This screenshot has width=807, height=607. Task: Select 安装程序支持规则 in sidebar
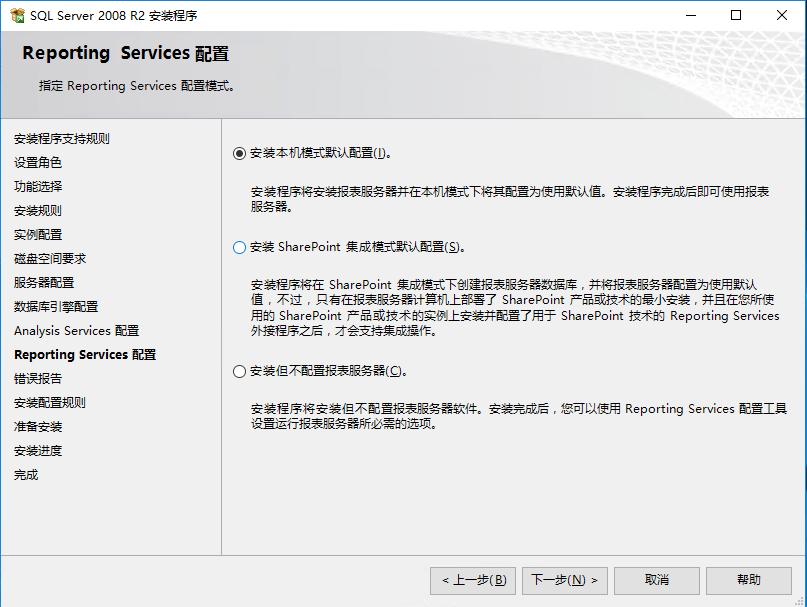pos(64,139)
